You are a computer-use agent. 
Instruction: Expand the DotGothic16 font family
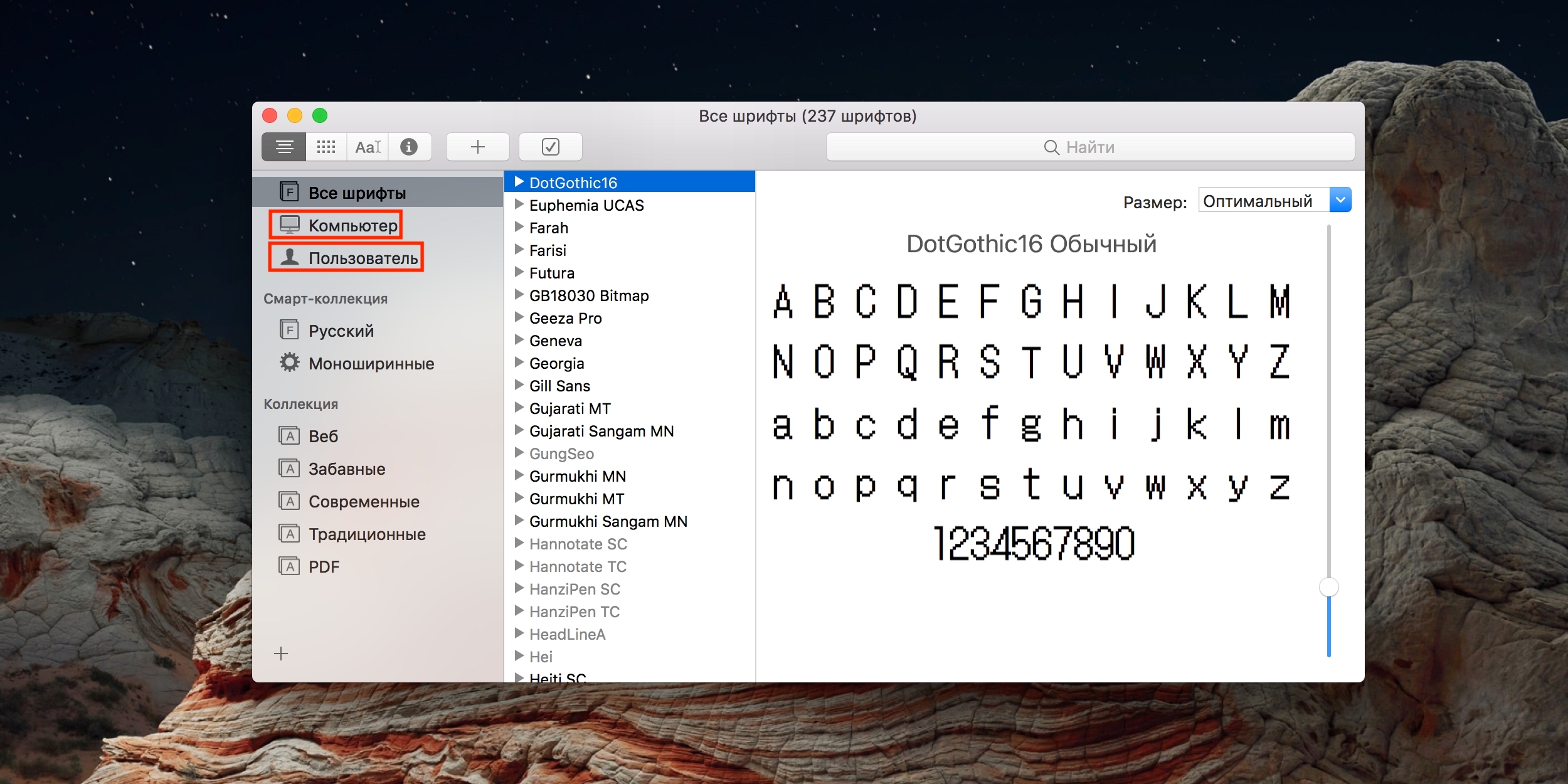pos(519,182)
